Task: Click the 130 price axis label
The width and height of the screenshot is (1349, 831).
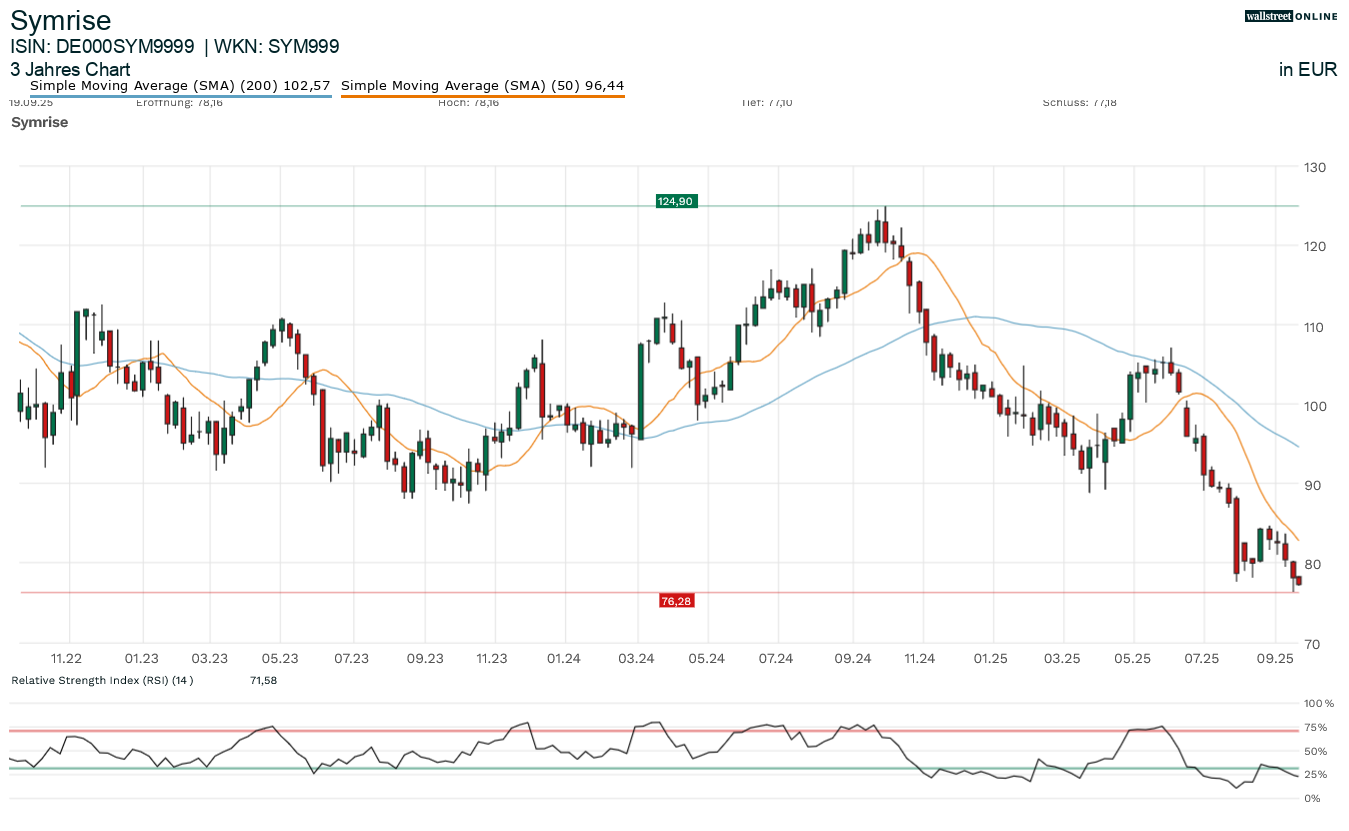Action: point(1314,167)
